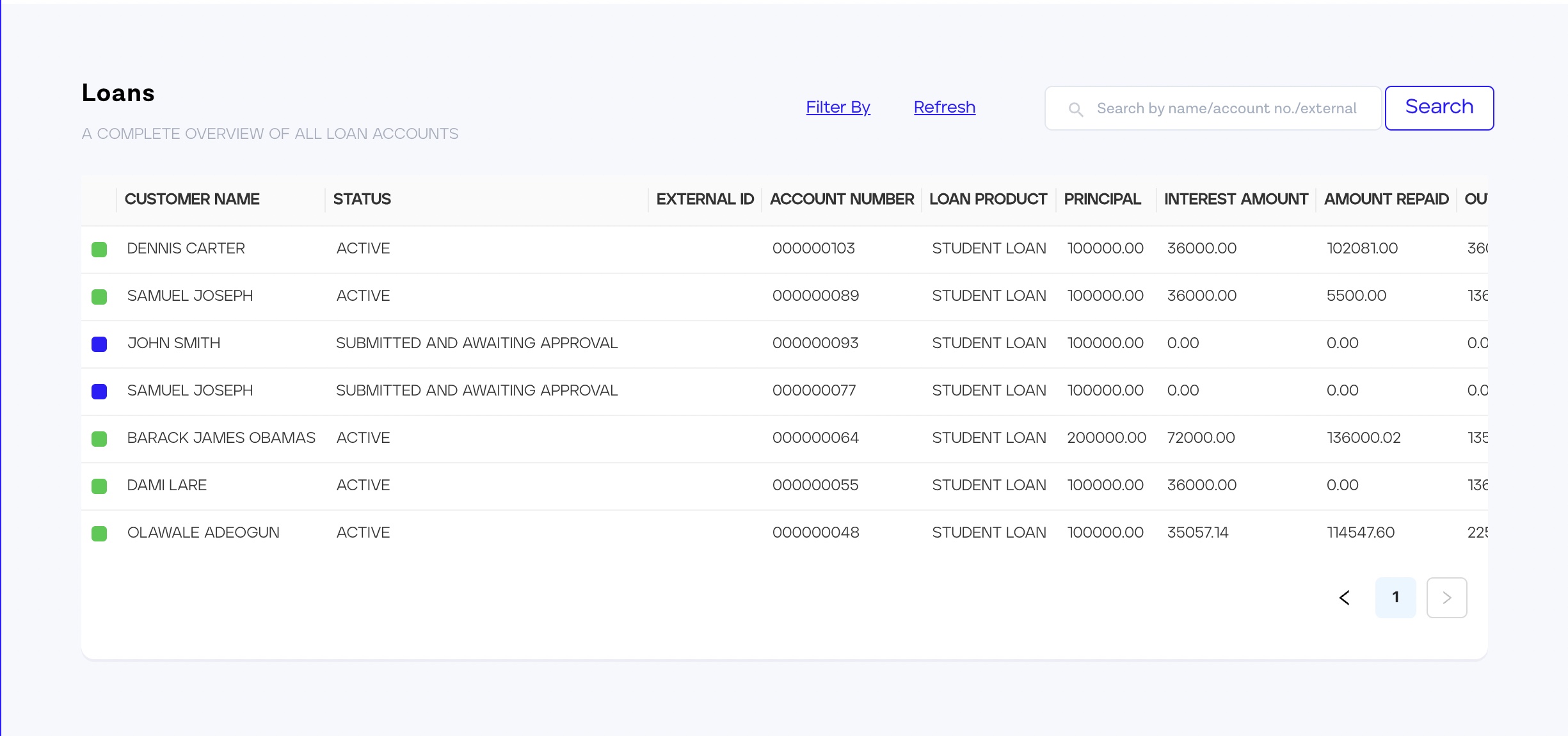Click the magnifier icon in search box
Image resolution: width=1568 pixels, height=736 pixels.
pos(1076,109)
